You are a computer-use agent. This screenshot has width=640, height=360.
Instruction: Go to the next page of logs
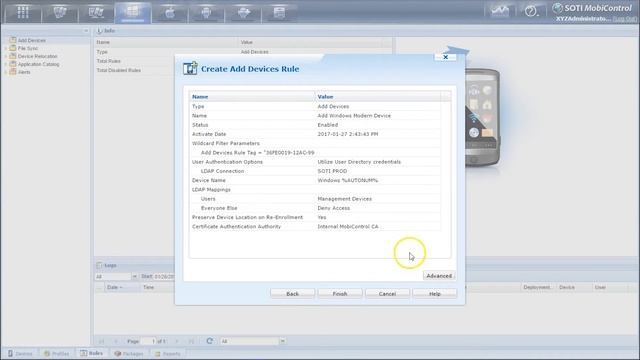tap(177, 341)
